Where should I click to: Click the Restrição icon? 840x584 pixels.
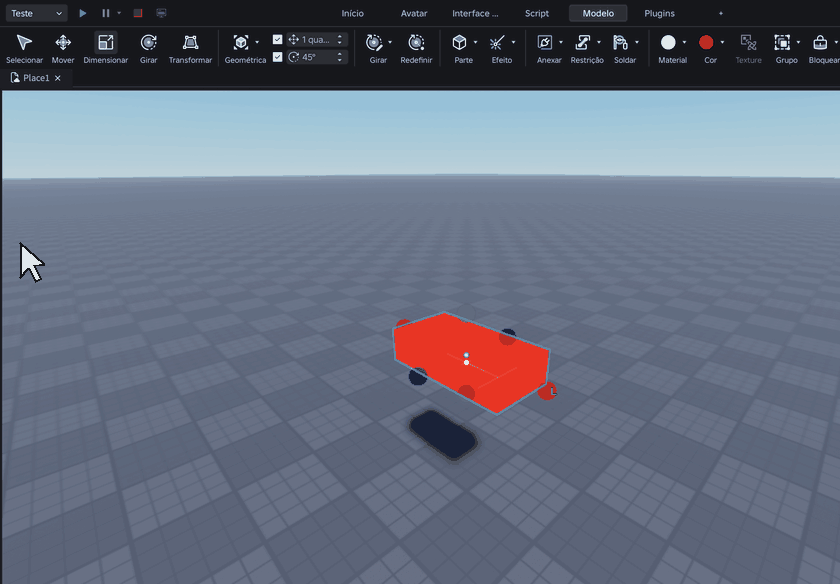point(582,42)
